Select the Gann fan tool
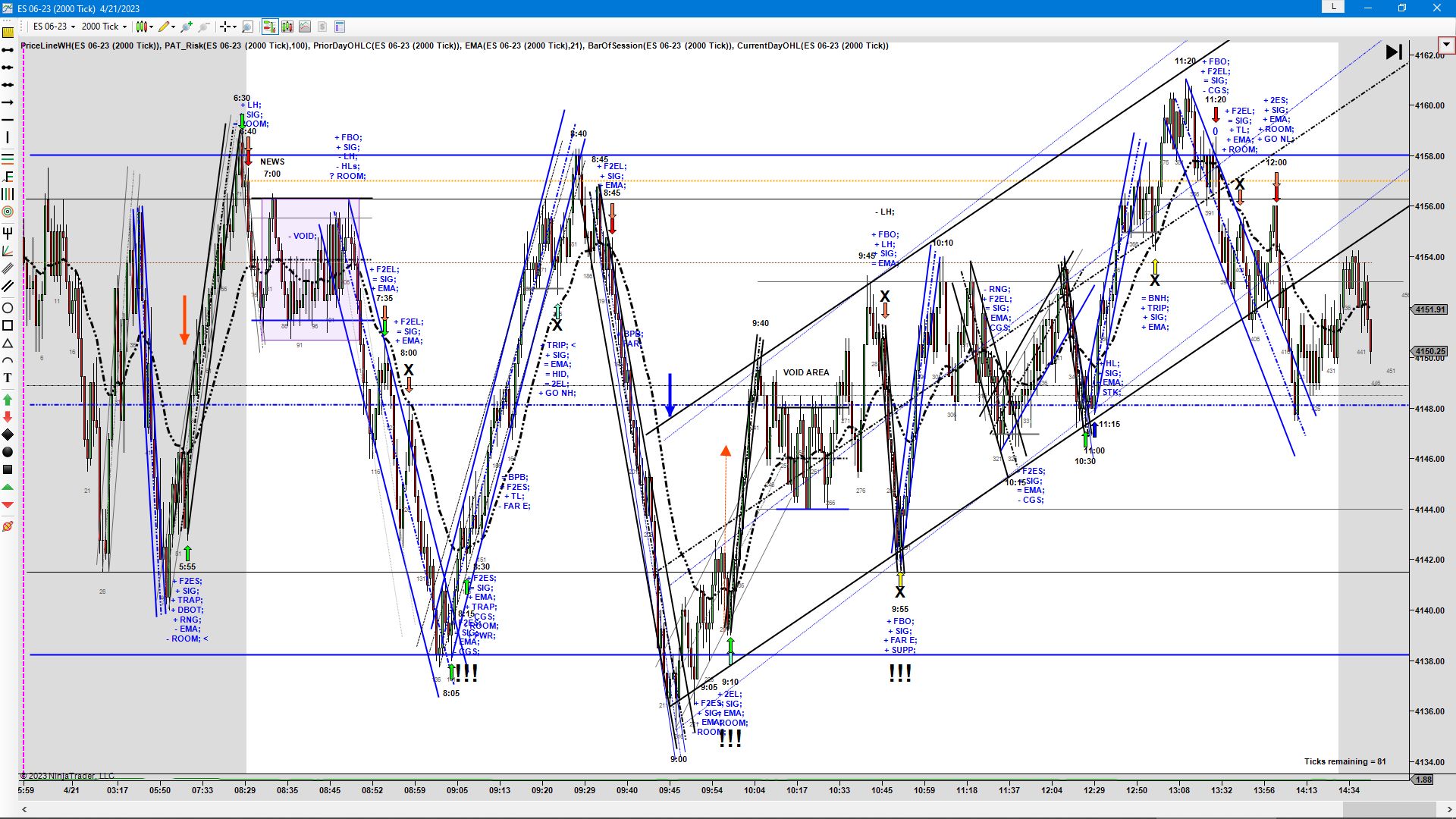1456x819 pixels. [x=8, y=250]
